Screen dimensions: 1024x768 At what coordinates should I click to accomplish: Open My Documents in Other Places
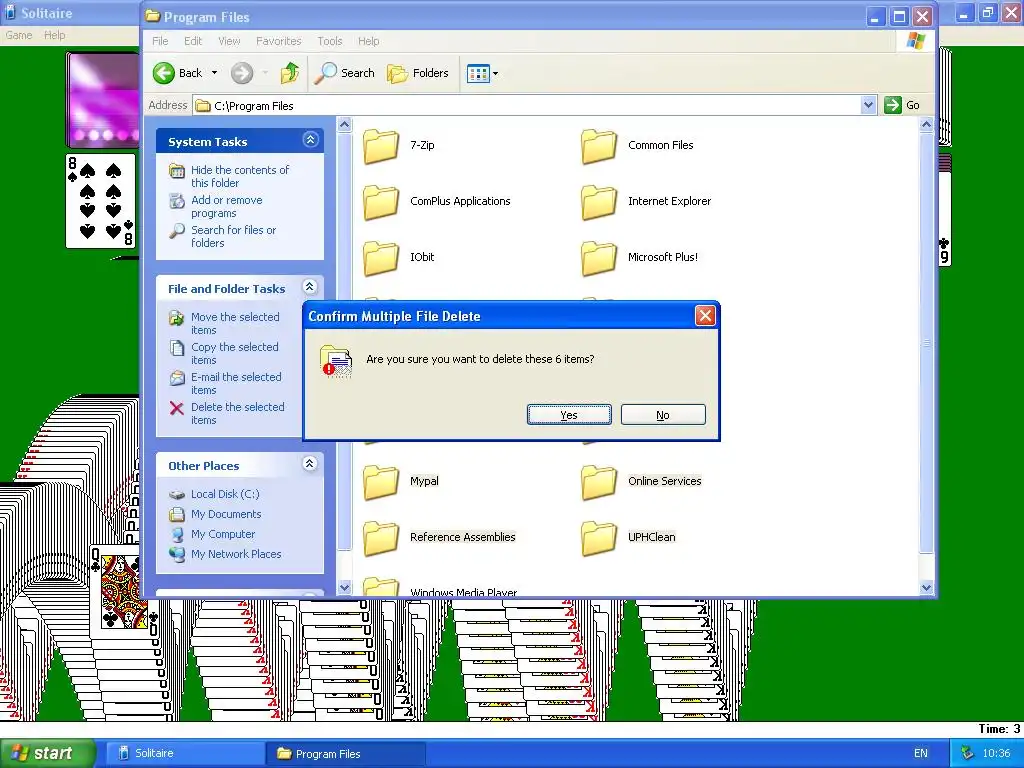pos(226,514)
